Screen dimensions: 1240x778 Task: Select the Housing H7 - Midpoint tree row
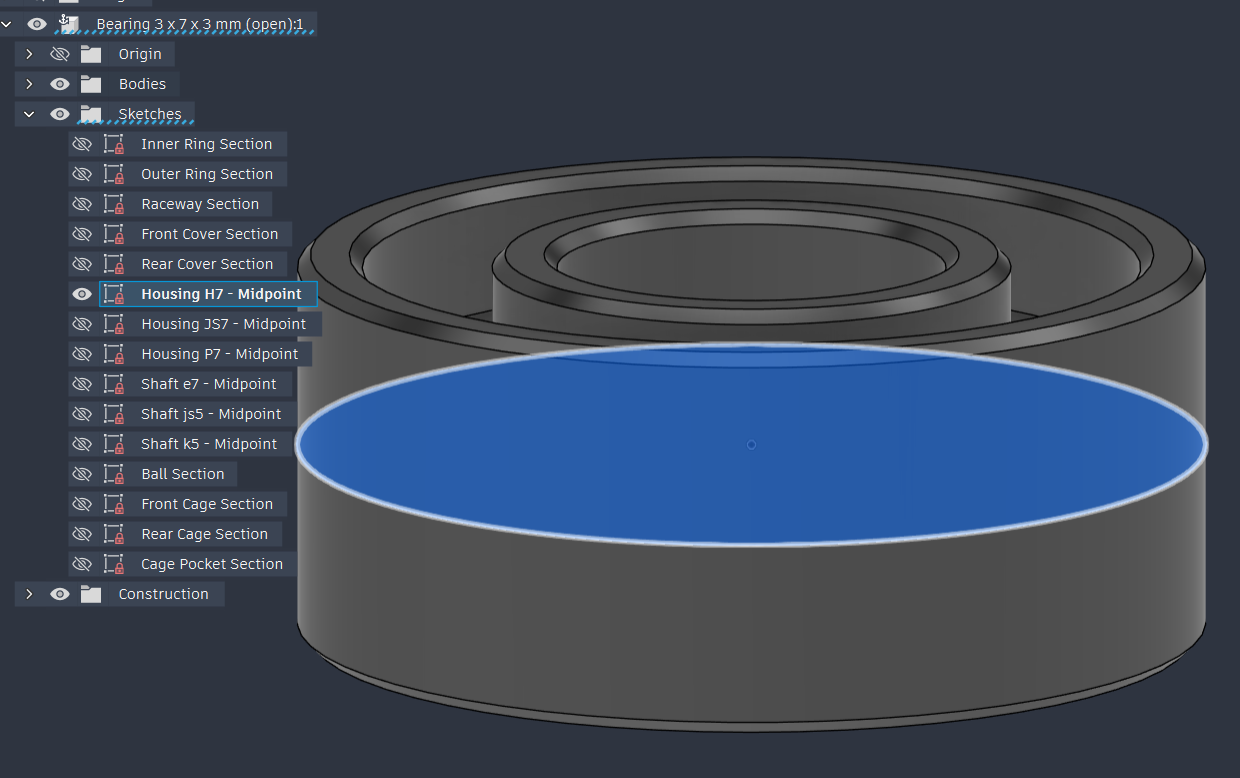(x=193, y=294)
